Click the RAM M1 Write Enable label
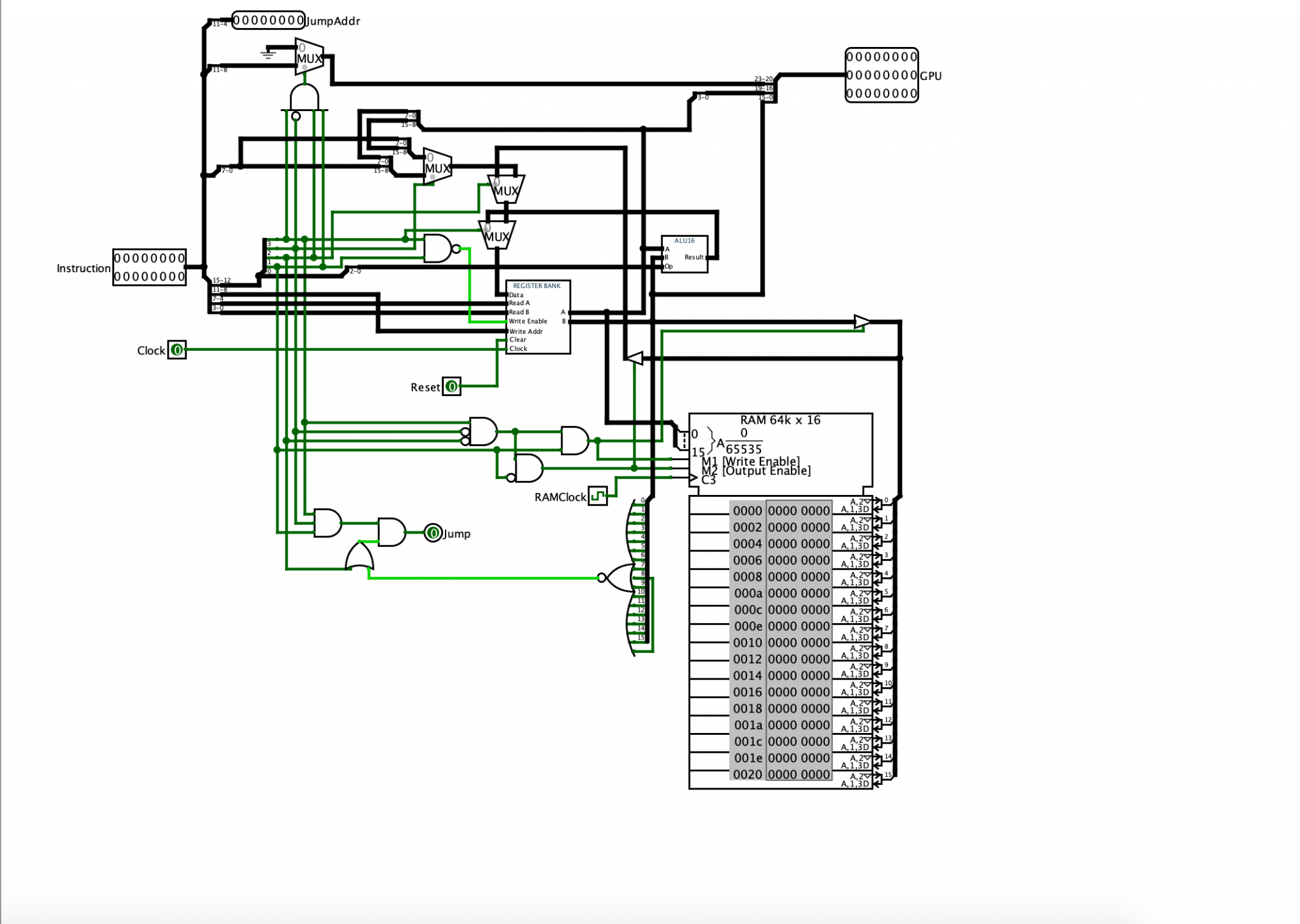Screen dimensions: 1300x924 tap(752, 461)
